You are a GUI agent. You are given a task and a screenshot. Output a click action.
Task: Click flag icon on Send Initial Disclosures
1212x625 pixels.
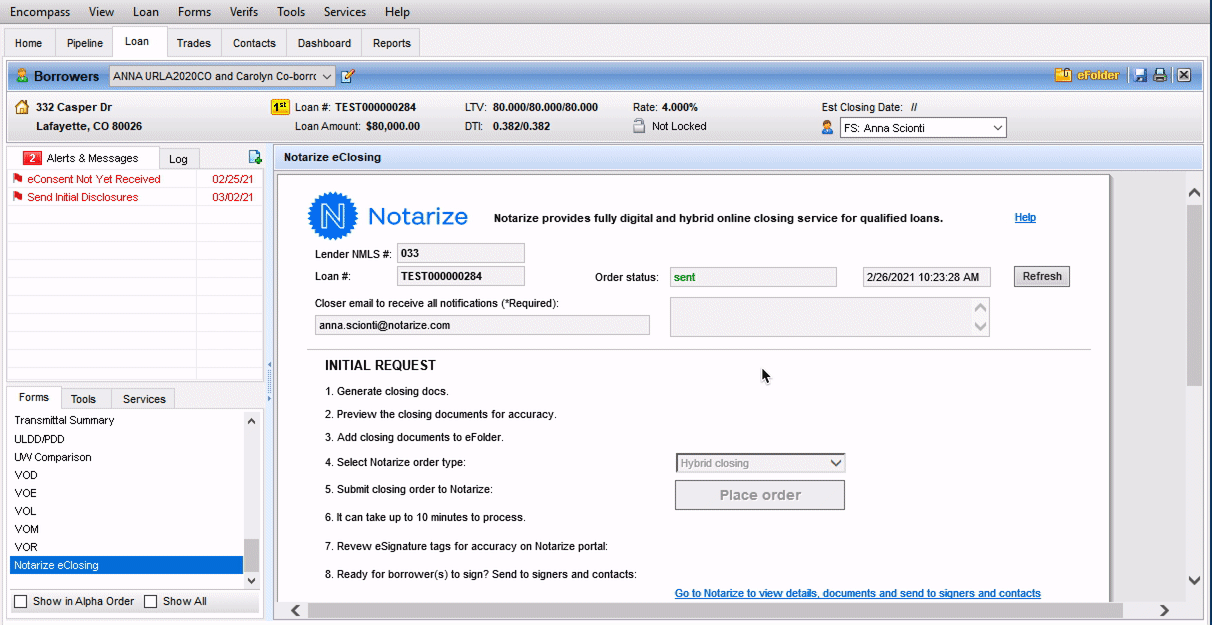coord(18,197)
